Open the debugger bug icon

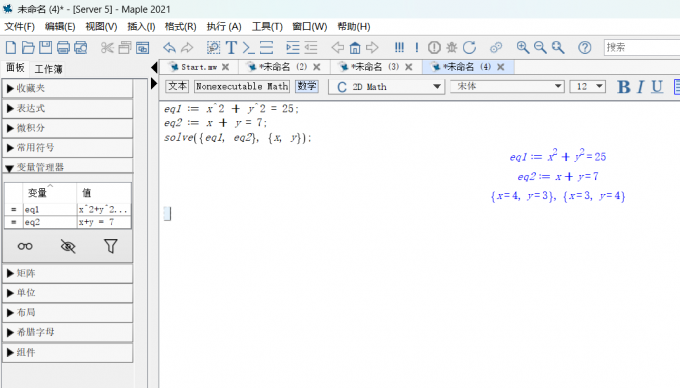tap(451, 47)
